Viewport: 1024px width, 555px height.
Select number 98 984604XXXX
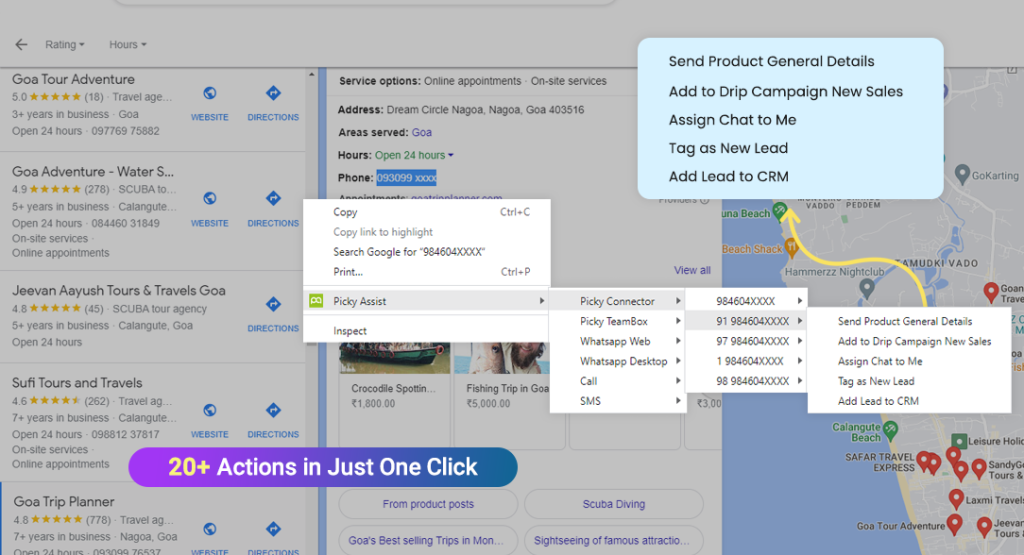pyautogui.click(x=746, y=381)
